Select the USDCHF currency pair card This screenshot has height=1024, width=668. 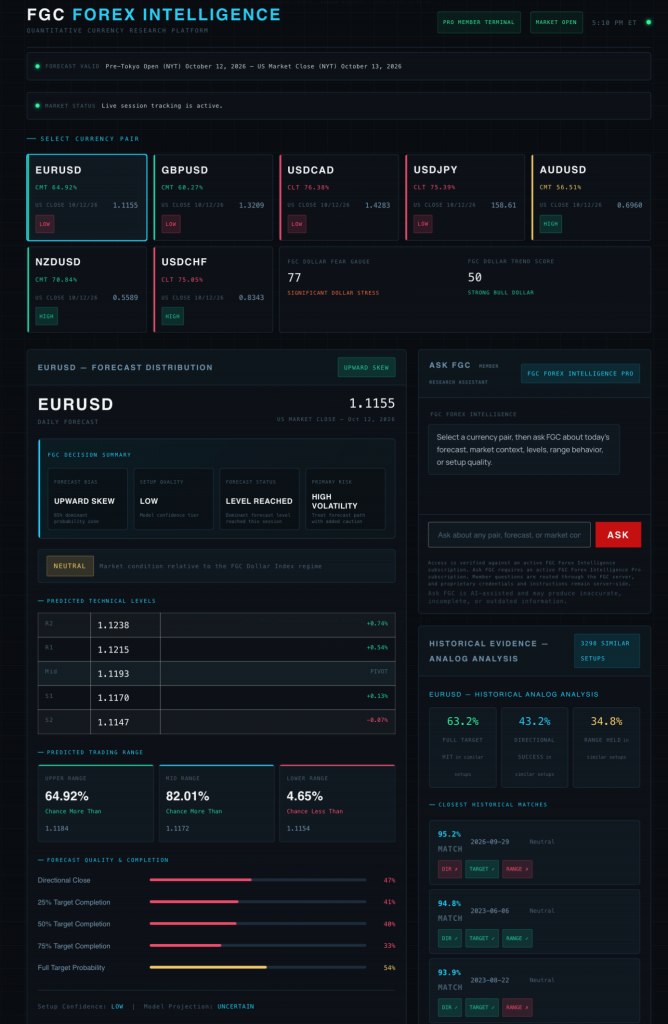click(213, 289)
